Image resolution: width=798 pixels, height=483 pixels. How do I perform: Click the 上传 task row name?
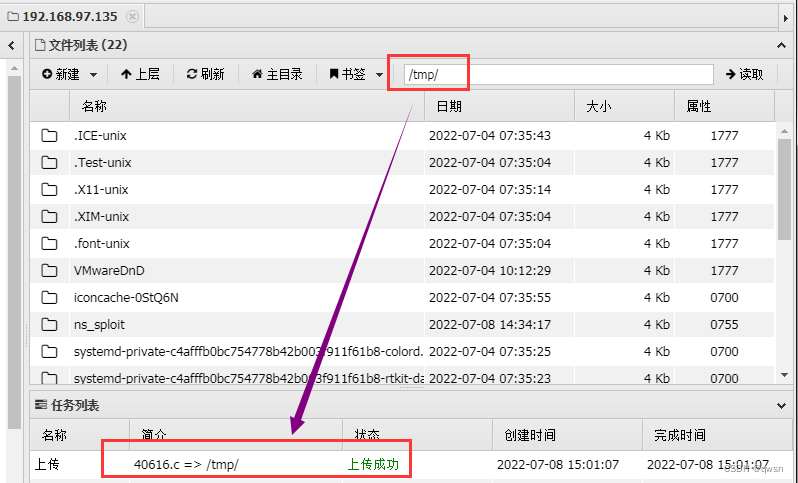pos(47,464)
